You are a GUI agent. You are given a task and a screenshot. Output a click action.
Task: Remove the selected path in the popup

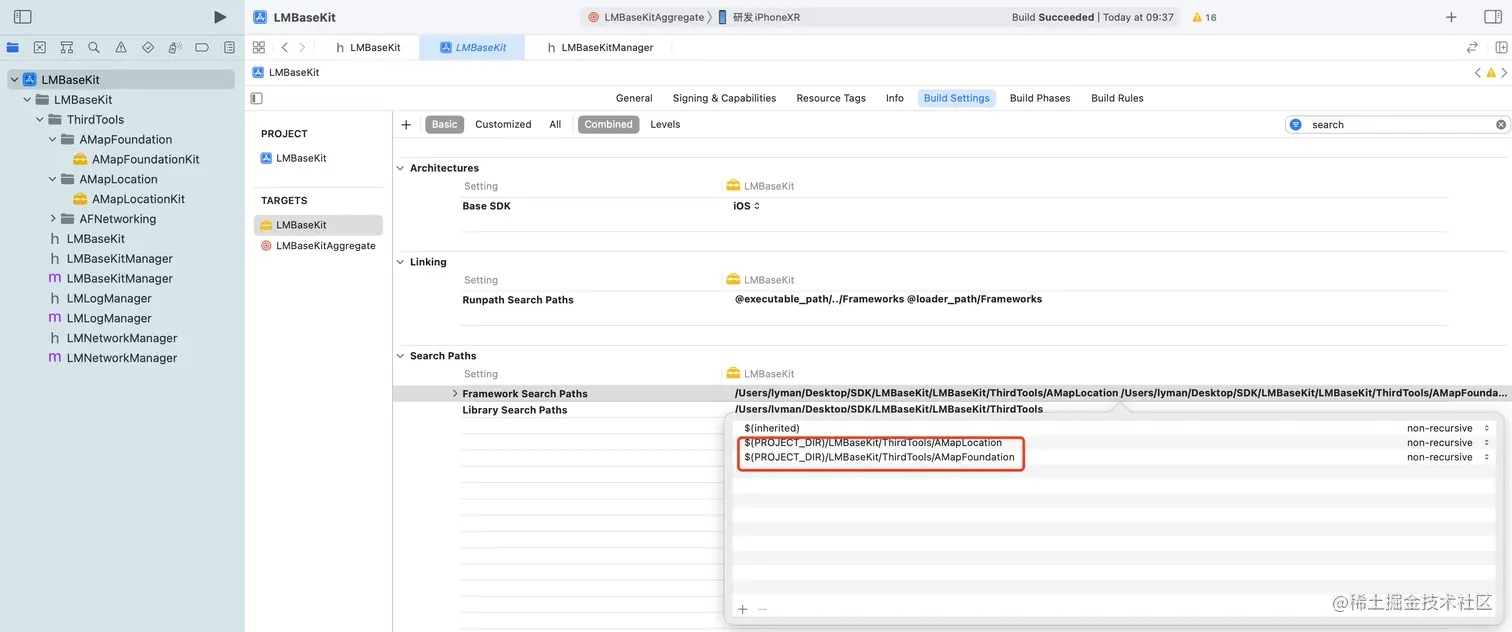point(762,609)
